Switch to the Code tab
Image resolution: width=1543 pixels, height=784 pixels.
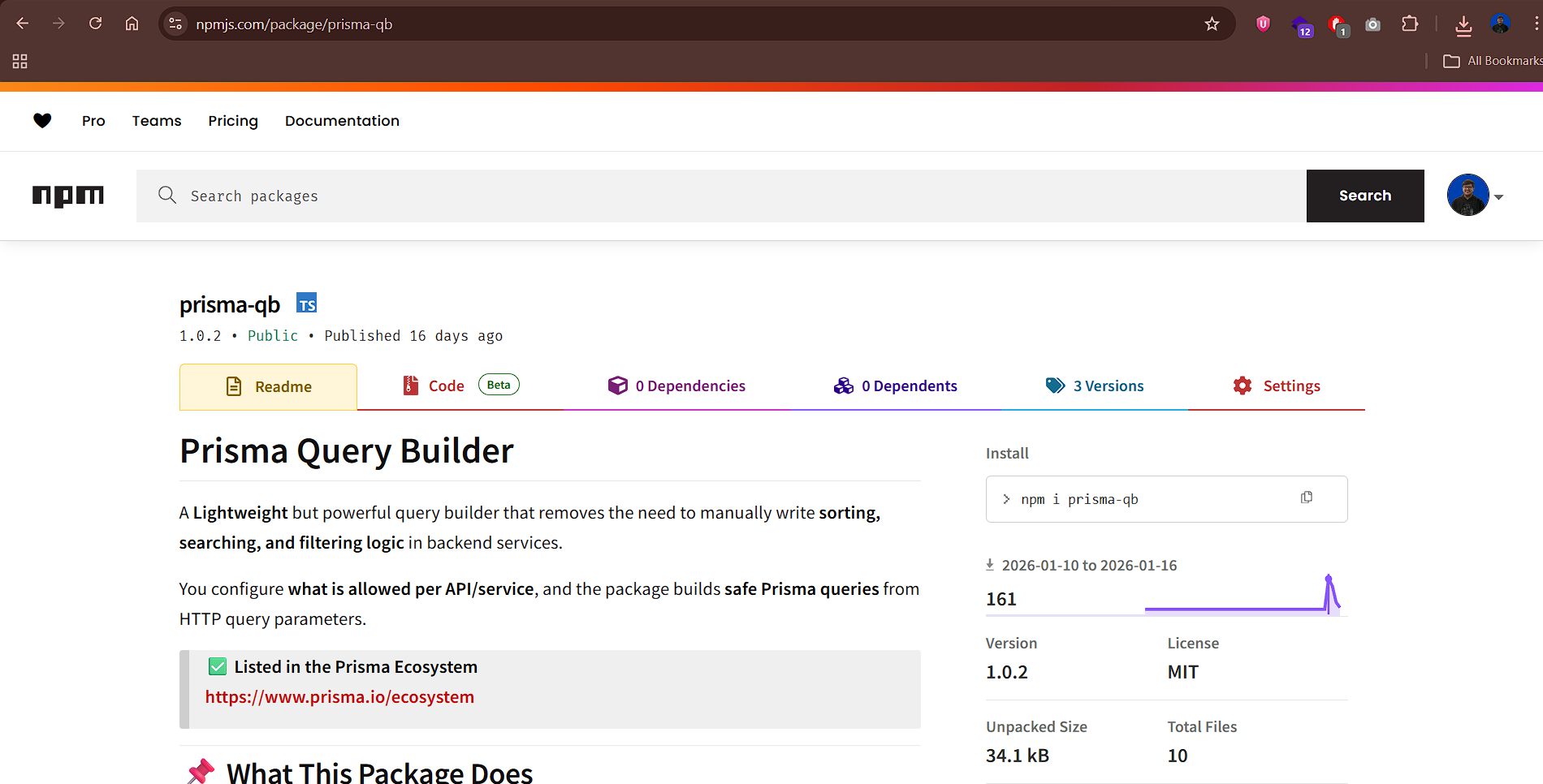coord(460,386)
